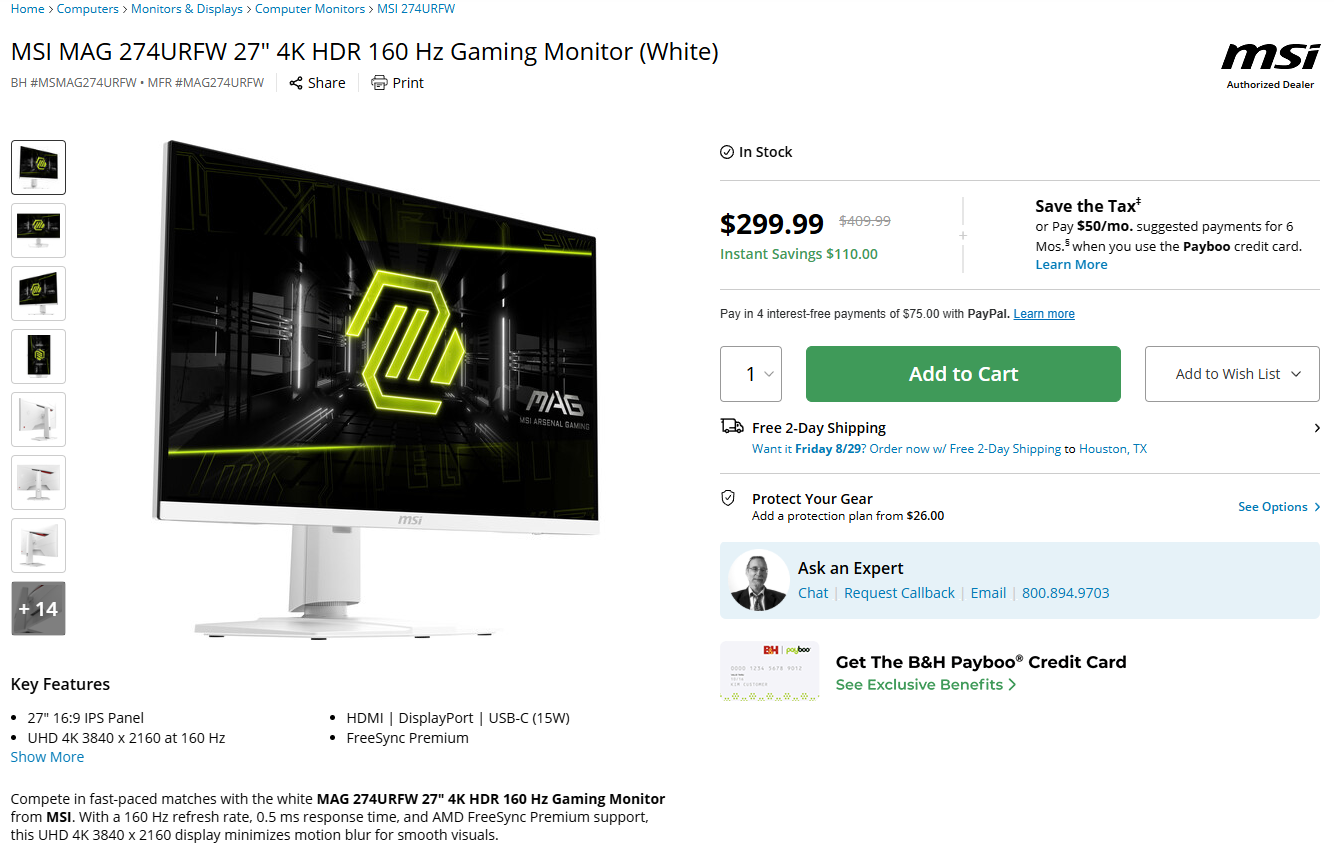Viewport: 1334px width, 850px height.
Task: Open Monitors & Displays breadcrumb
Action: click(187, 9)
